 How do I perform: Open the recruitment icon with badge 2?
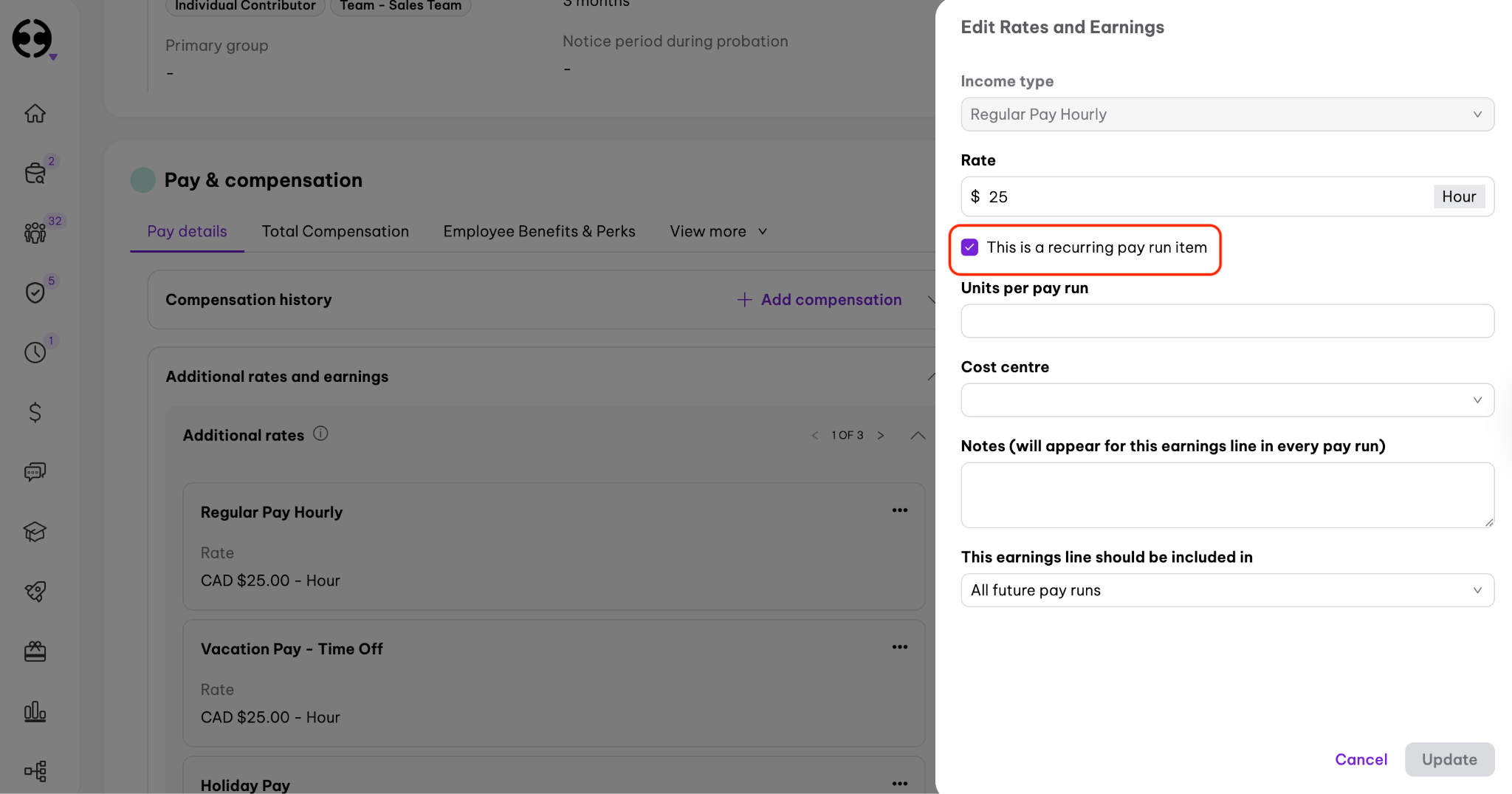[x=35, y=173]
